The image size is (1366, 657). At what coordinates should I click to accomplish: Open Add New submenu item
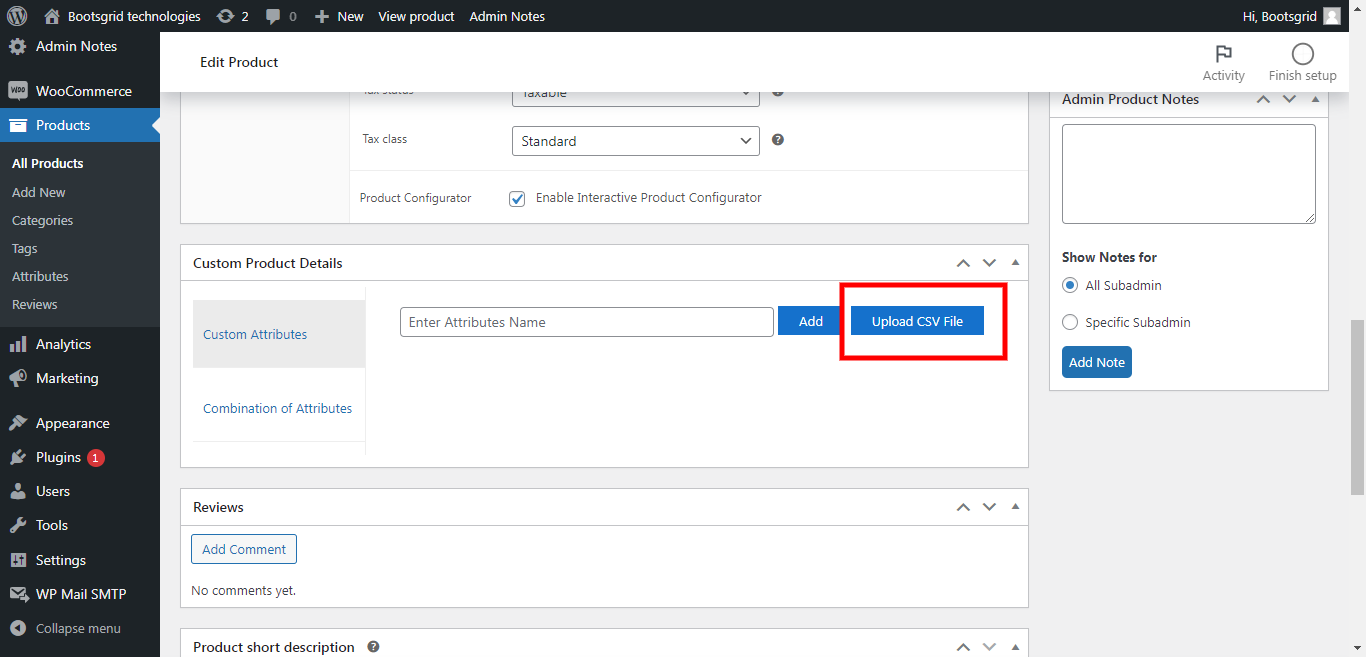click(39, 192)
